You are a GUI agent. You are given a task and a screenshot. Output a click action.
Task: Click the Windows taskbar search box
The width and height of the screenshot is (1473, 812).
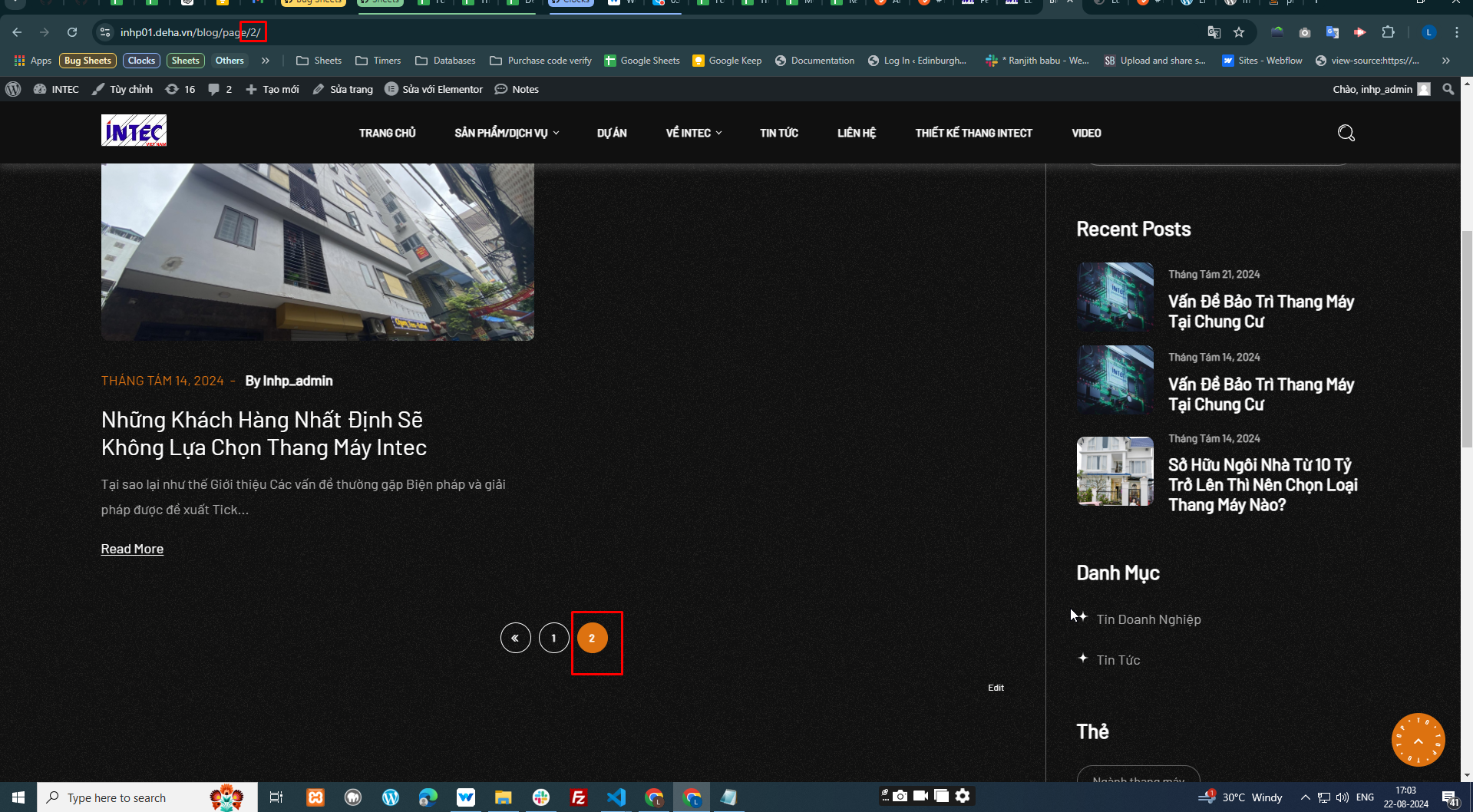coord(146,797)
